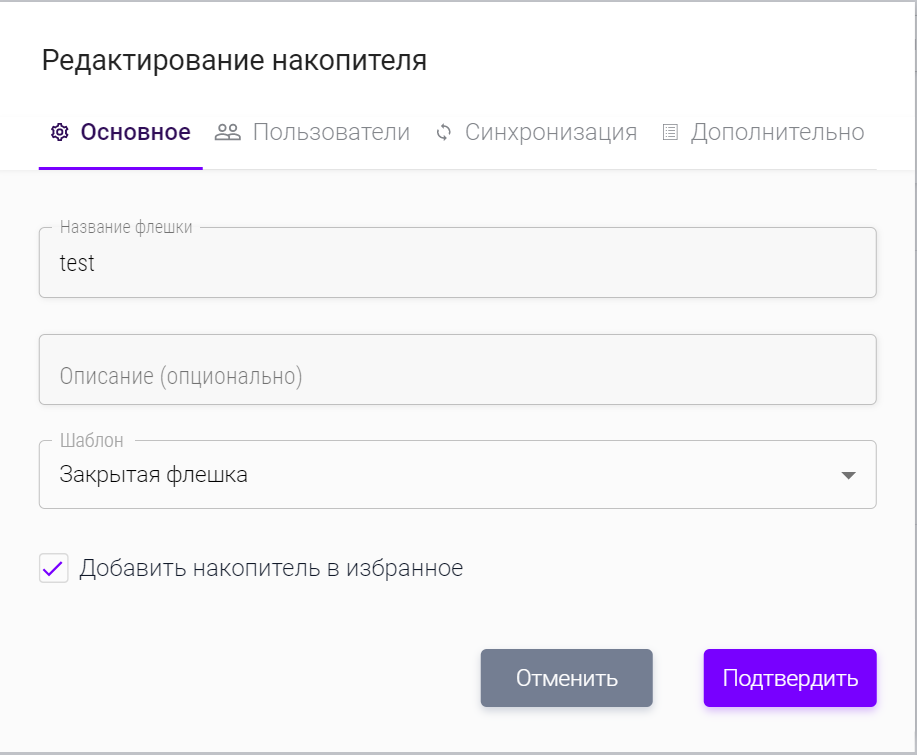Open the Пользователи tab
The image size is (917, 755).
click(331, 132)
